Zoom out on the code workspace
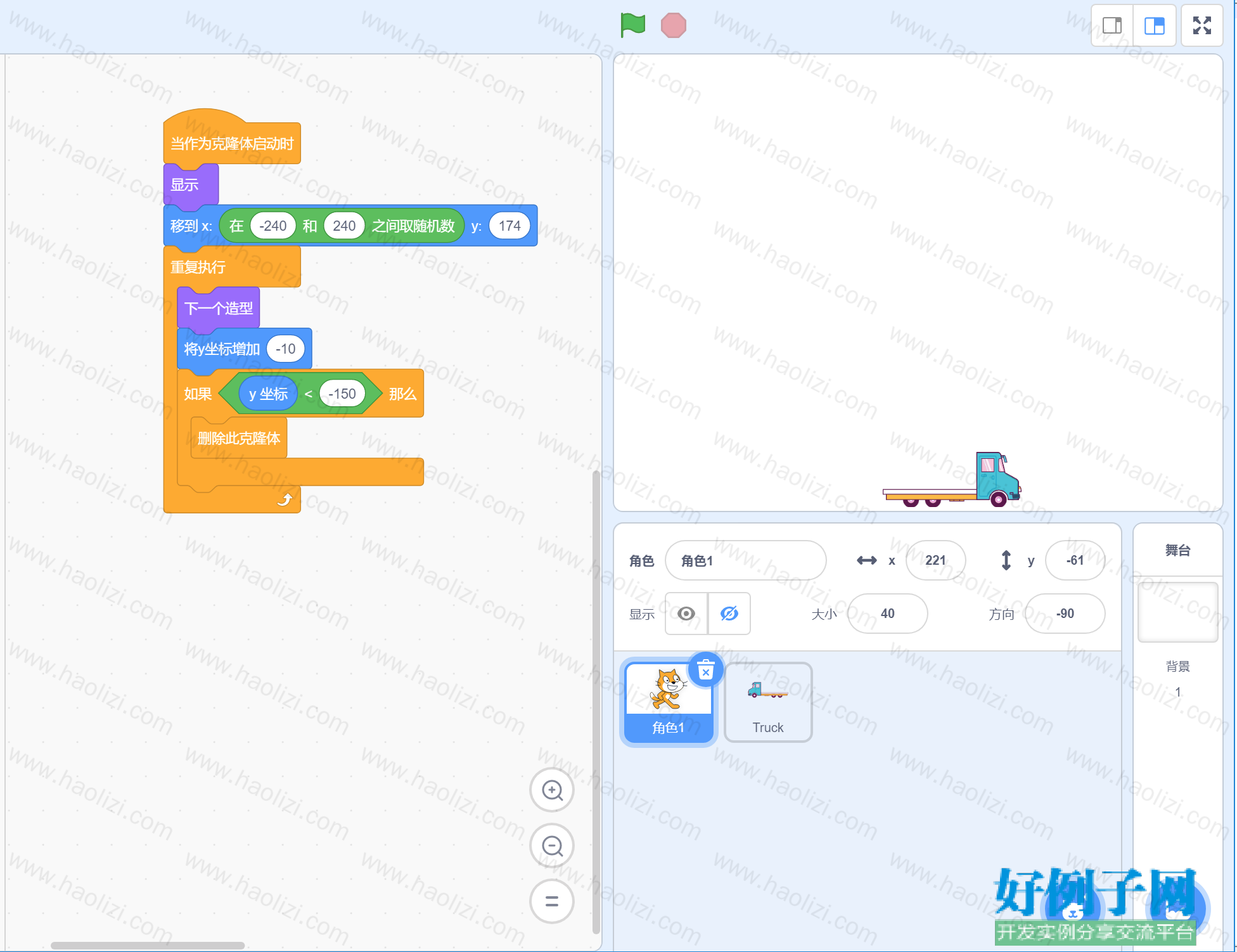The height and width of the screenshot is (952, 1237). click(x=552, y=846)
